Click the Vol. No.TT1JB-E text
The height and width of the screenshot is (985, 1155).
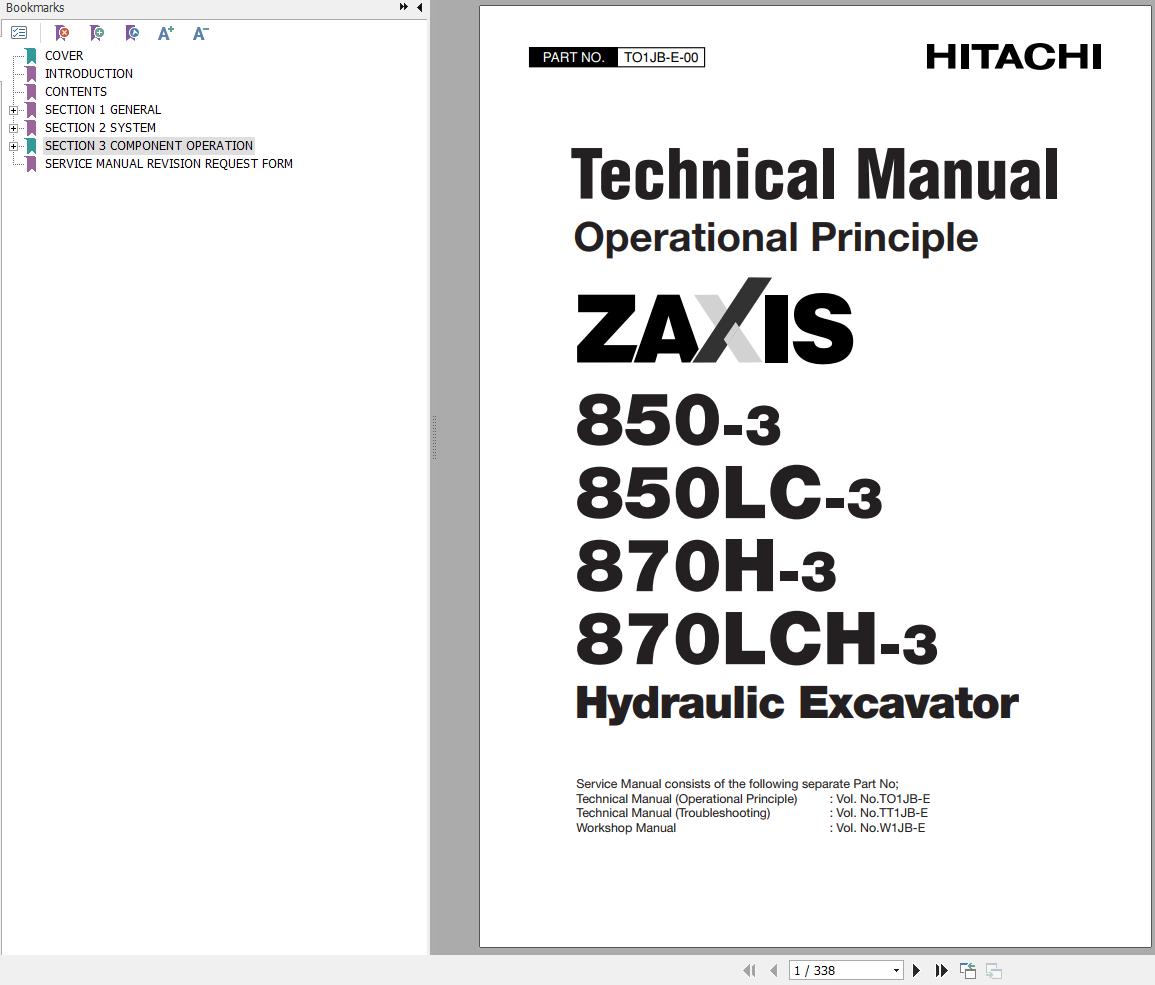[x=882, y=813]
